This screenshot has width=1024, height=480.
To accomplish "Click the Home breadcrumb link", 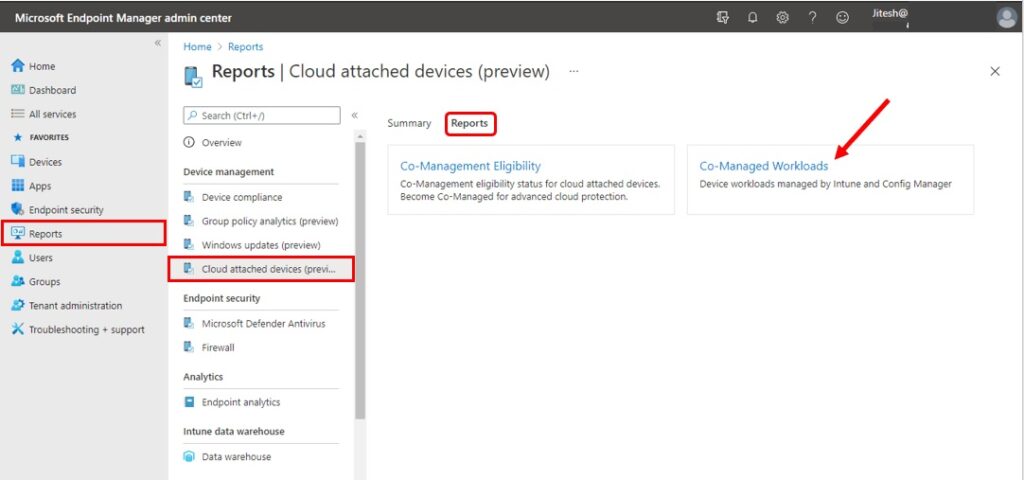I will [197, 47].
